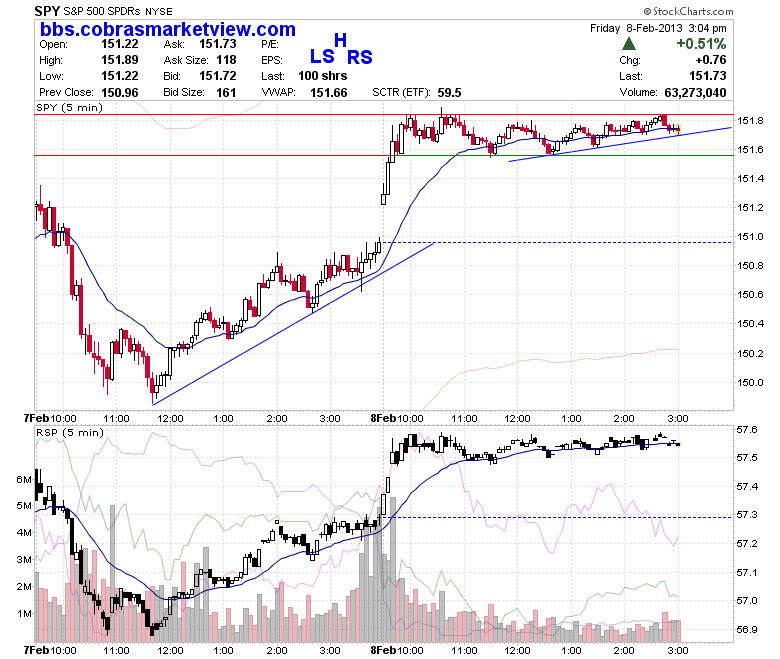Screen dimensions: 780x659
Task: Select the Chg value +0.76
Action: point(711,60)
